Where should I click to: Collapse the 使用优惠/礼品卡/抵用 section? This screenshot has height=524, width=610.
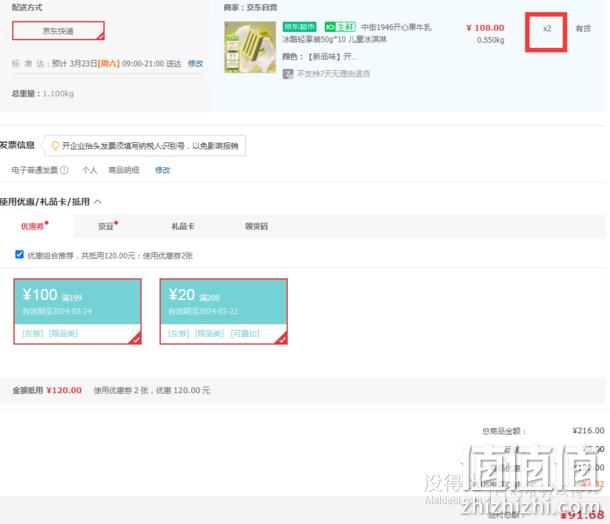click(98, 202)
